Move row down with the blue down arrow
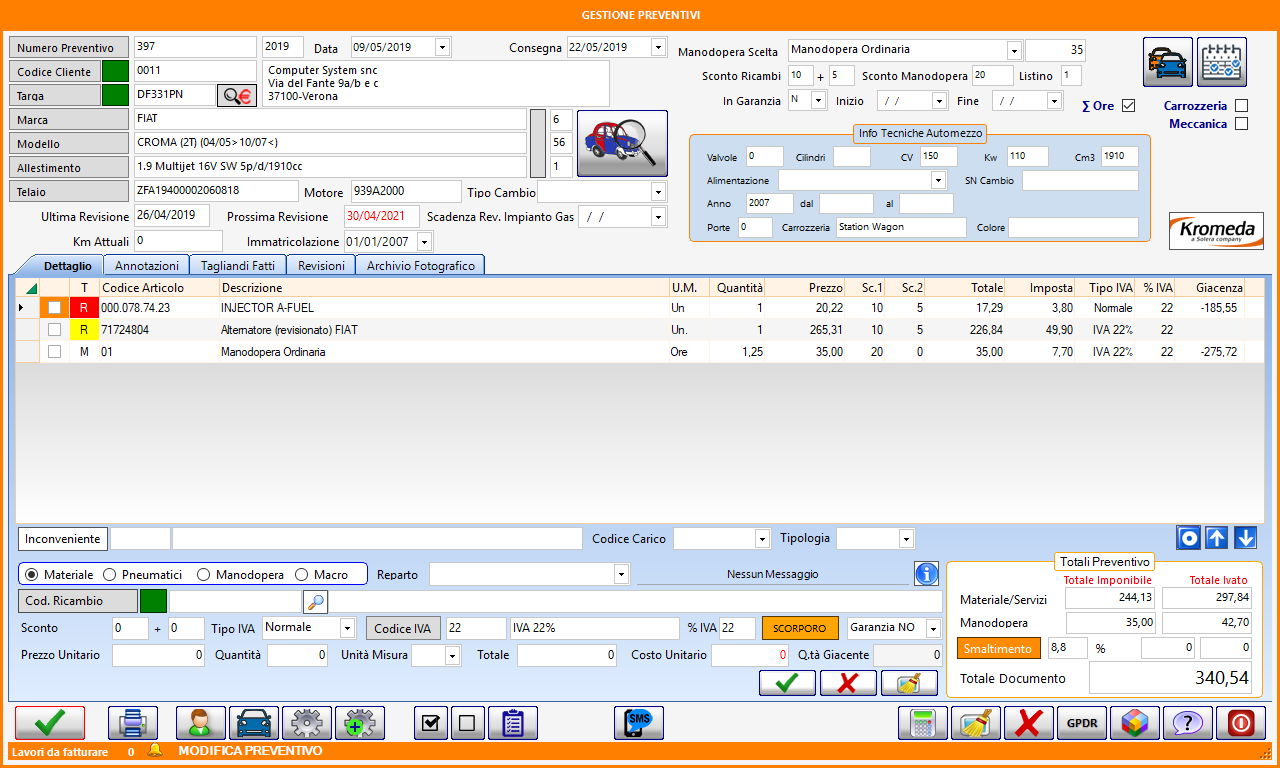1280x768 pixels. coord(1245,538)
